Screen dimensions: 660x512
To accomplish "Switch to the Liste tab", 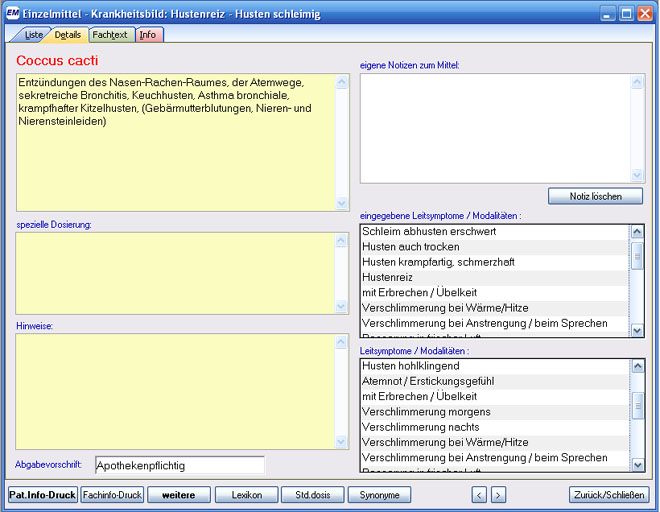I will coord(31,35).
